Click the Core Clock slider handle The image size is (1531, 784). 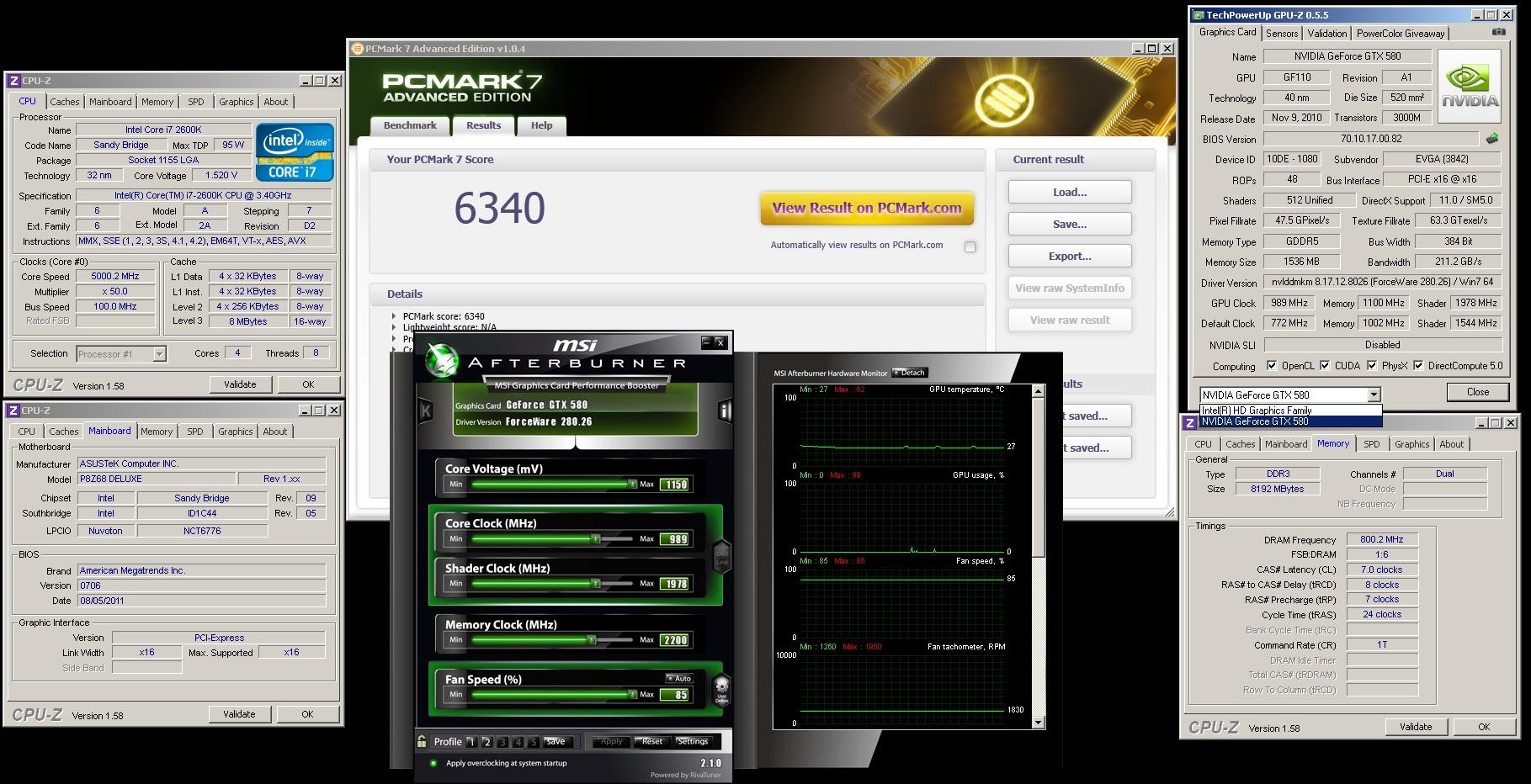[596, 538]
